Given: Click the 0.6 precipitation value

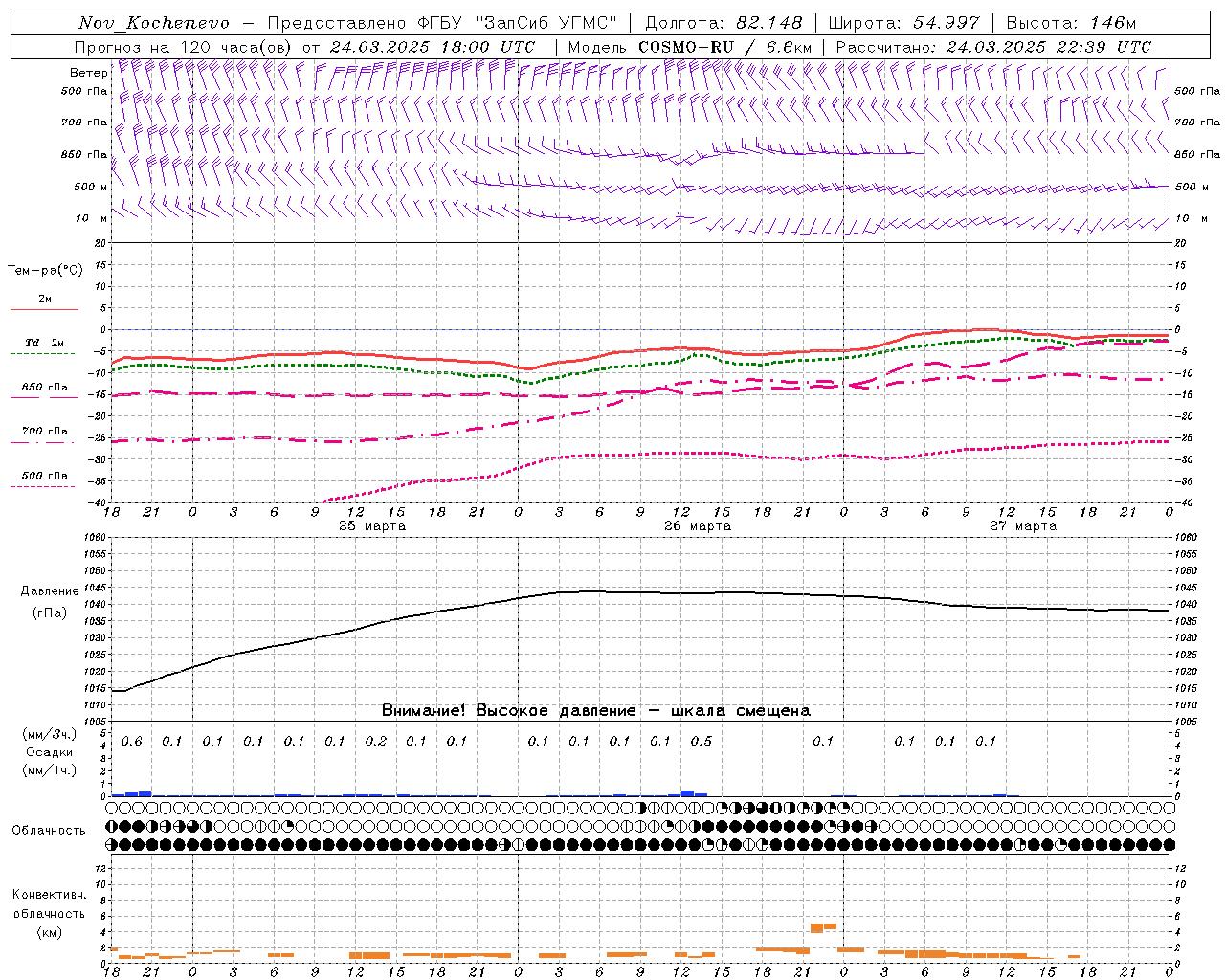Looking at the screenshot, I should tap(131, 742).
